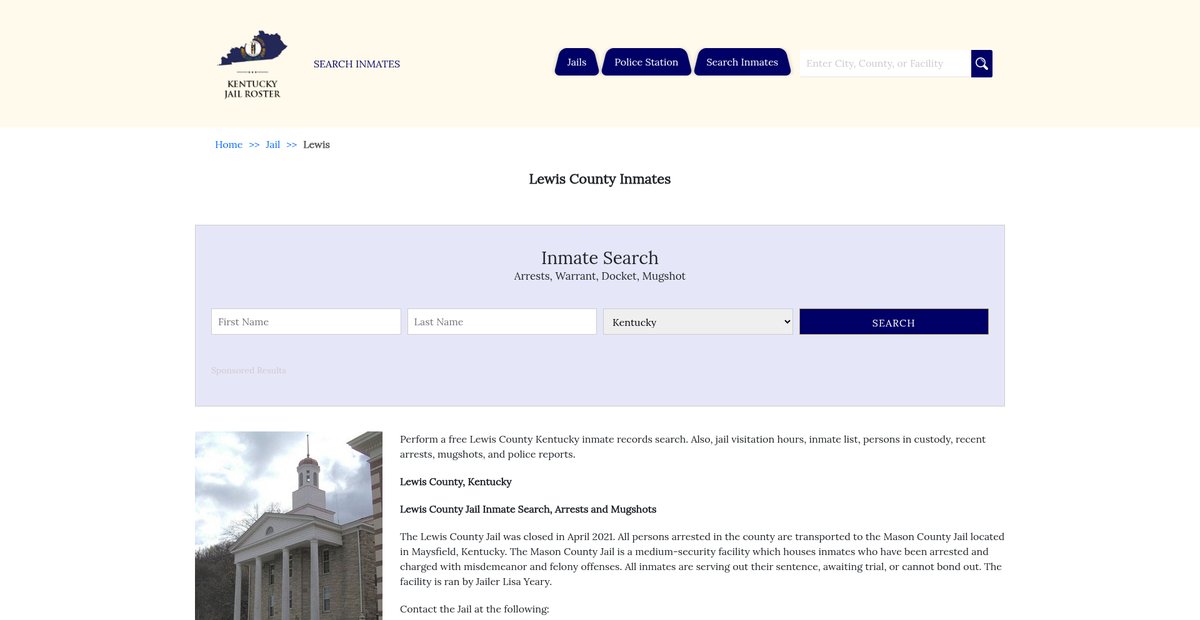Click 'Contact the Jail at the following:' text
The image size is (1200, 620).
coord(475,609)
